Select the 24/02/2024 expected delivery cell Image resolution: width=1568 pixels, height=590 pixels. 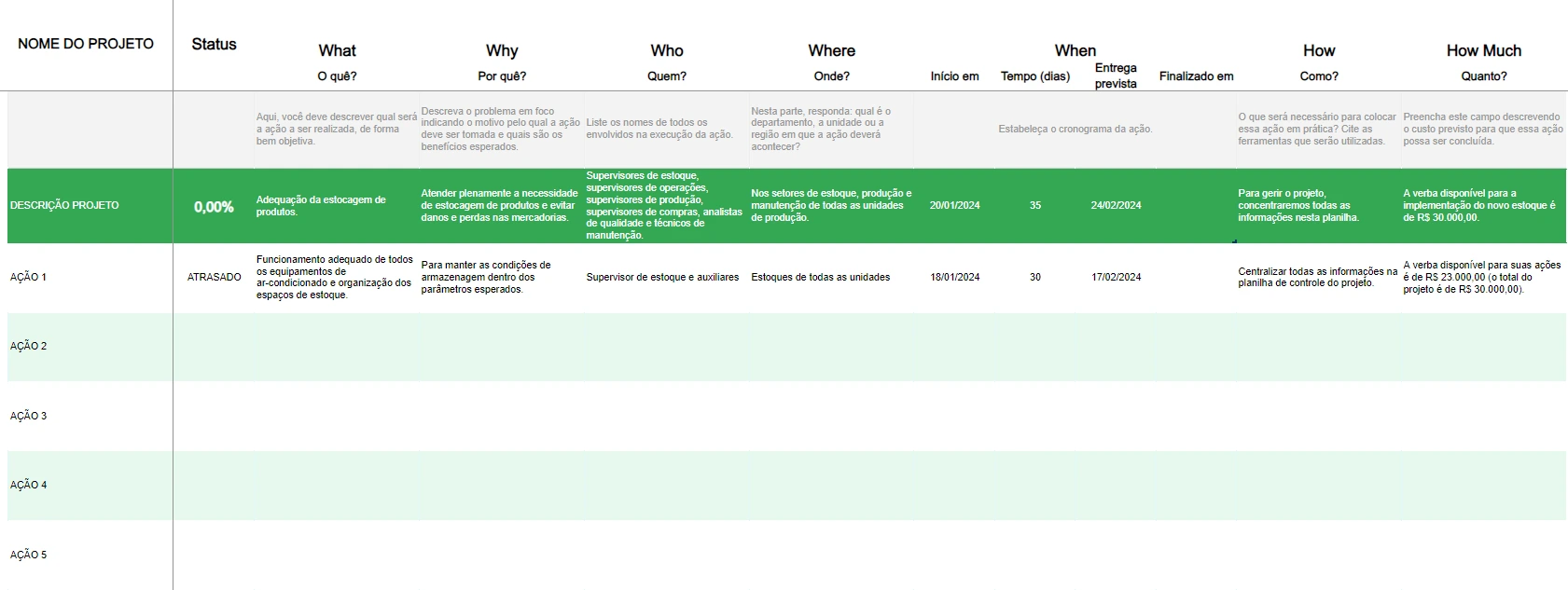tap(1116, 205)
